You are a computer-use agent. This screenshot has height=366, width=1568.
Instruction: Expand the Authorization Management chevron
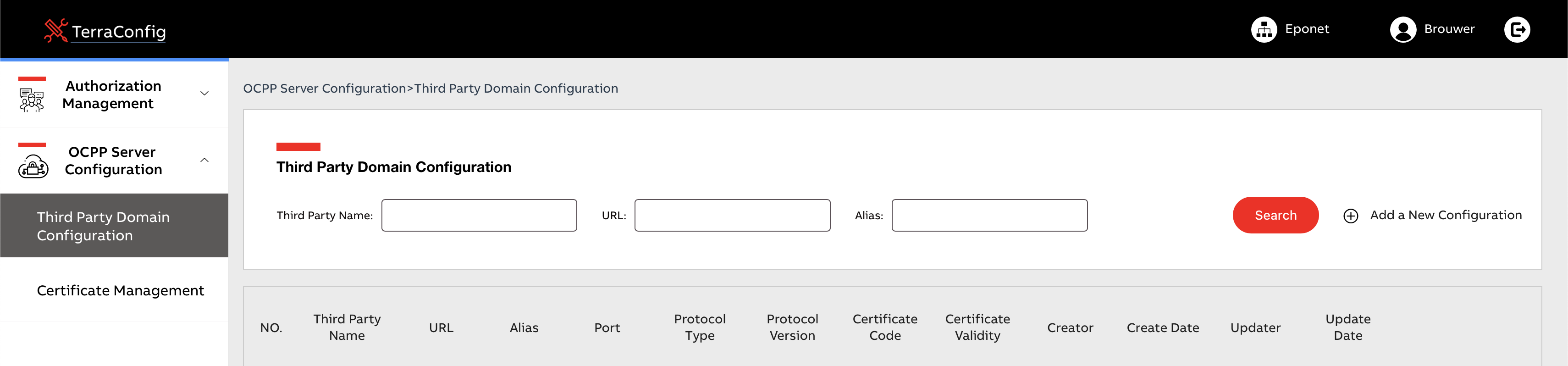tap(204, 93)
